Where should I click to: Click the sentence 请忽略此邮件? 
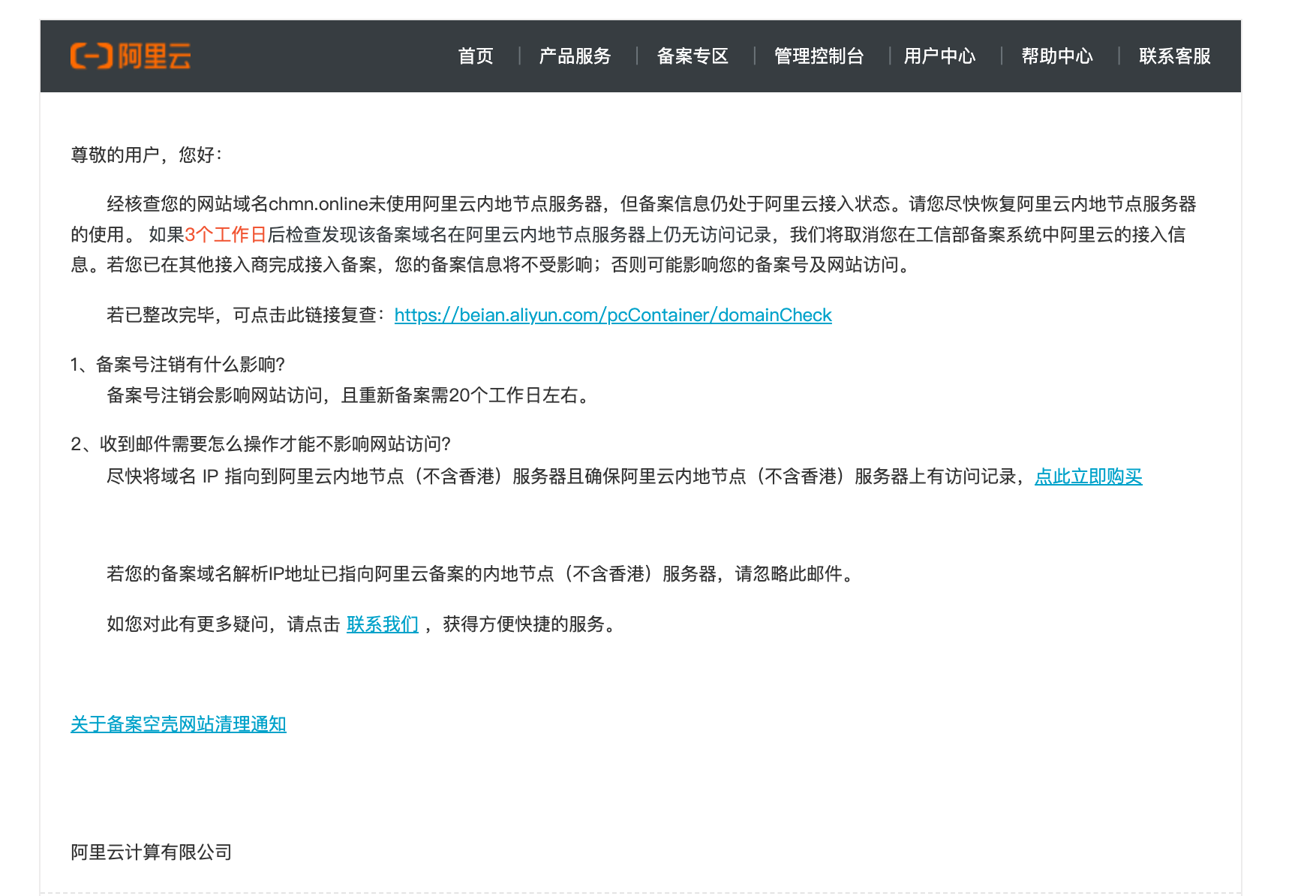tap(794, 575)
